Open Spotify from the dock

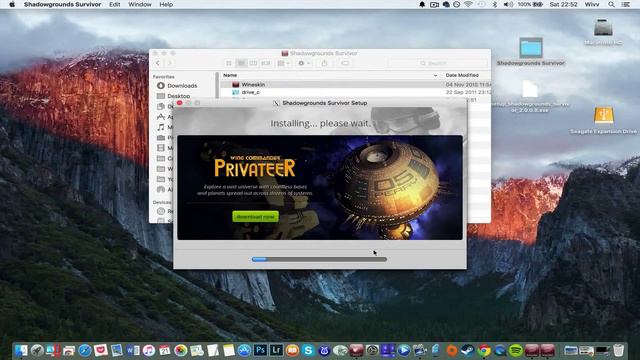[516, 350]
